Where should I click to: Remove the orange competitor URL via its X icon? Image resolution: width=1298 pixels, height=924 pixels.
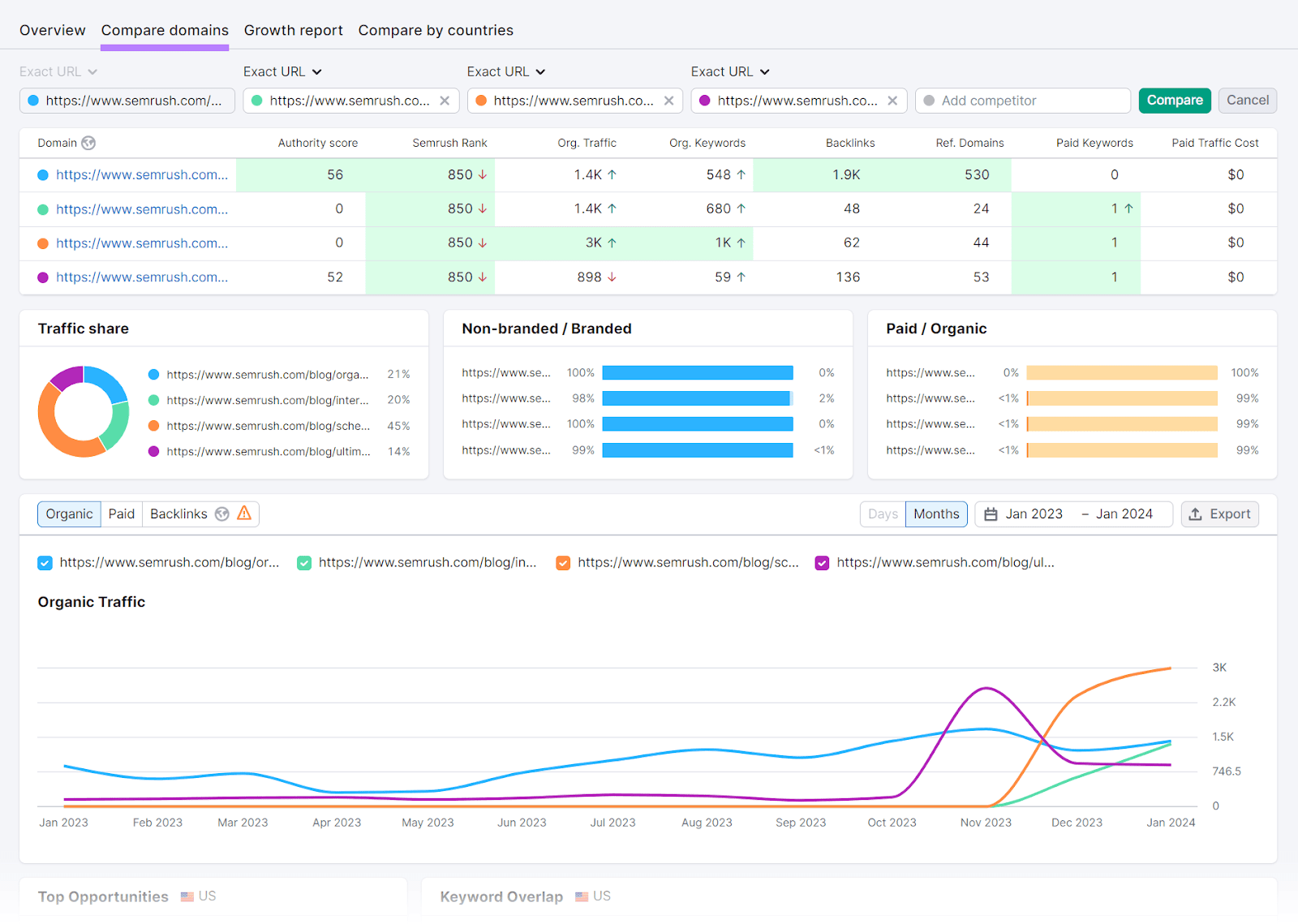click(x=668, y=101)
